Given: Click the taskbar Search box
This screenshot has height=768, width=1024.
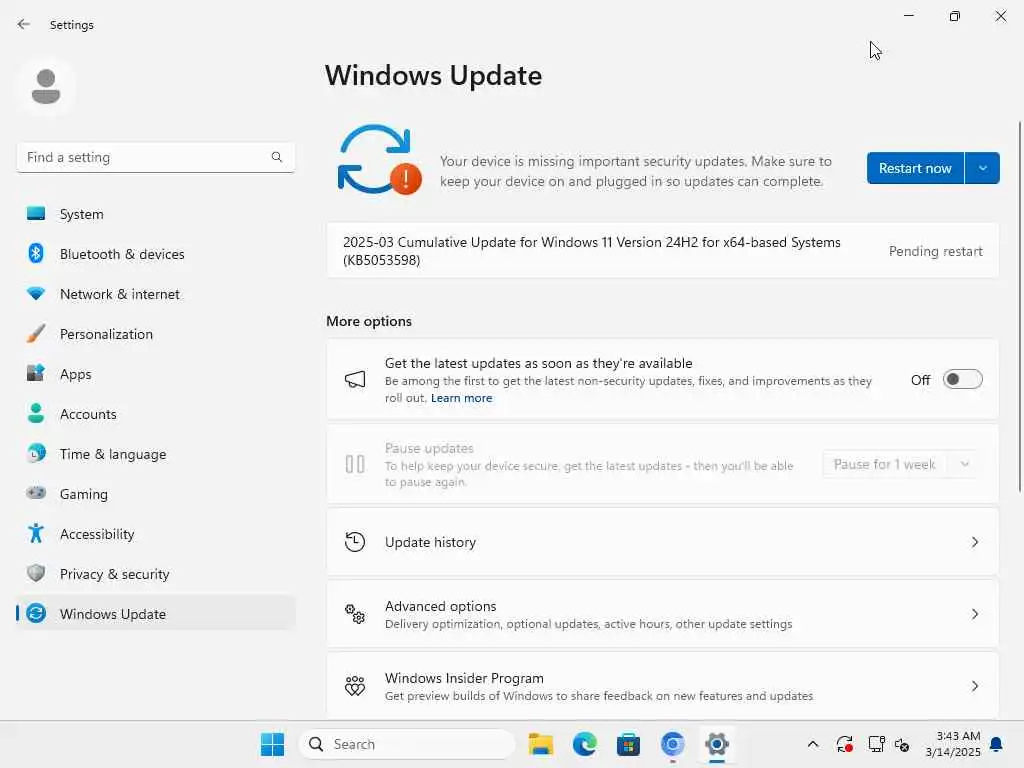Looking at the screenshot, I should click(407, 744).
